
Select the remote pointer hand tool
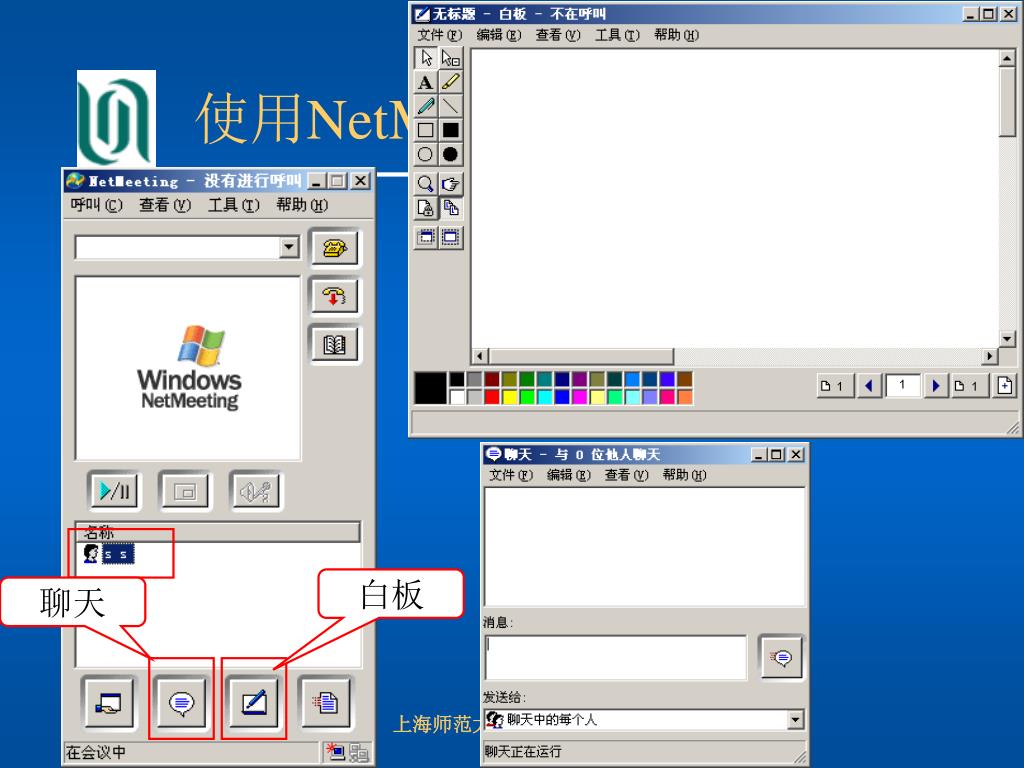pyautogui.click(x=451, y=184)
